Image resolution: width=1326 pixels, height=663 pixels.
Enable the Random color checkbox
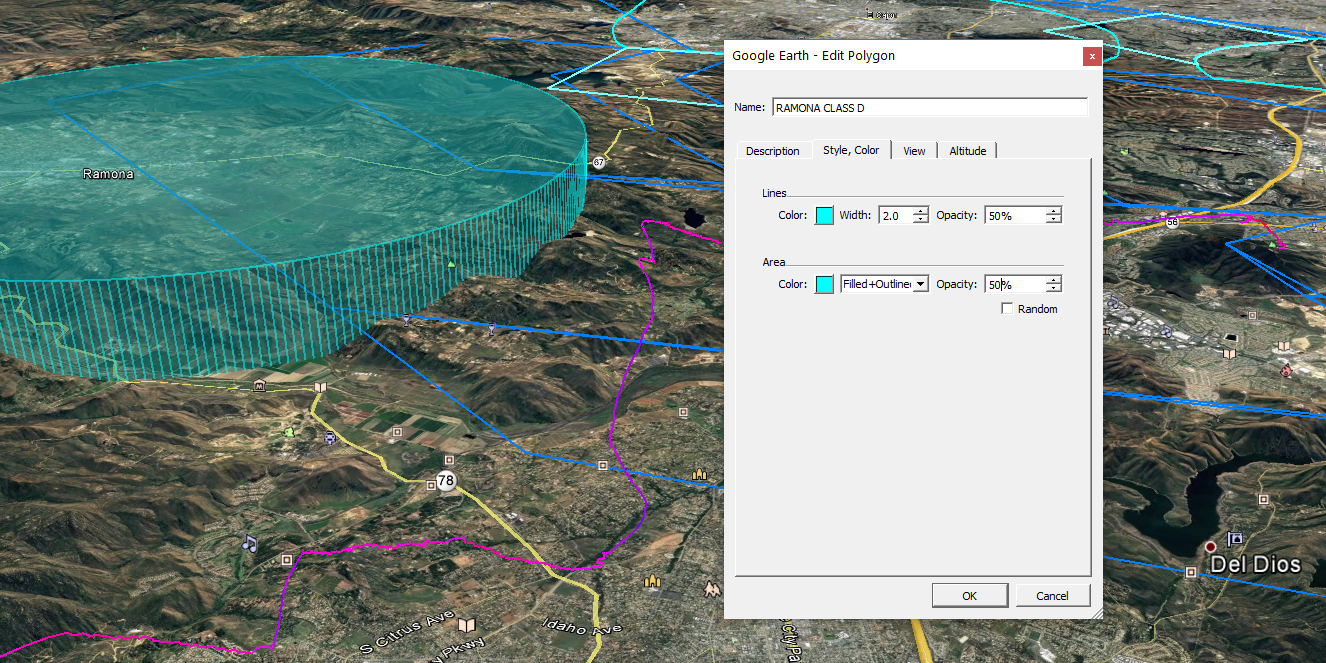pos(1007,308)
